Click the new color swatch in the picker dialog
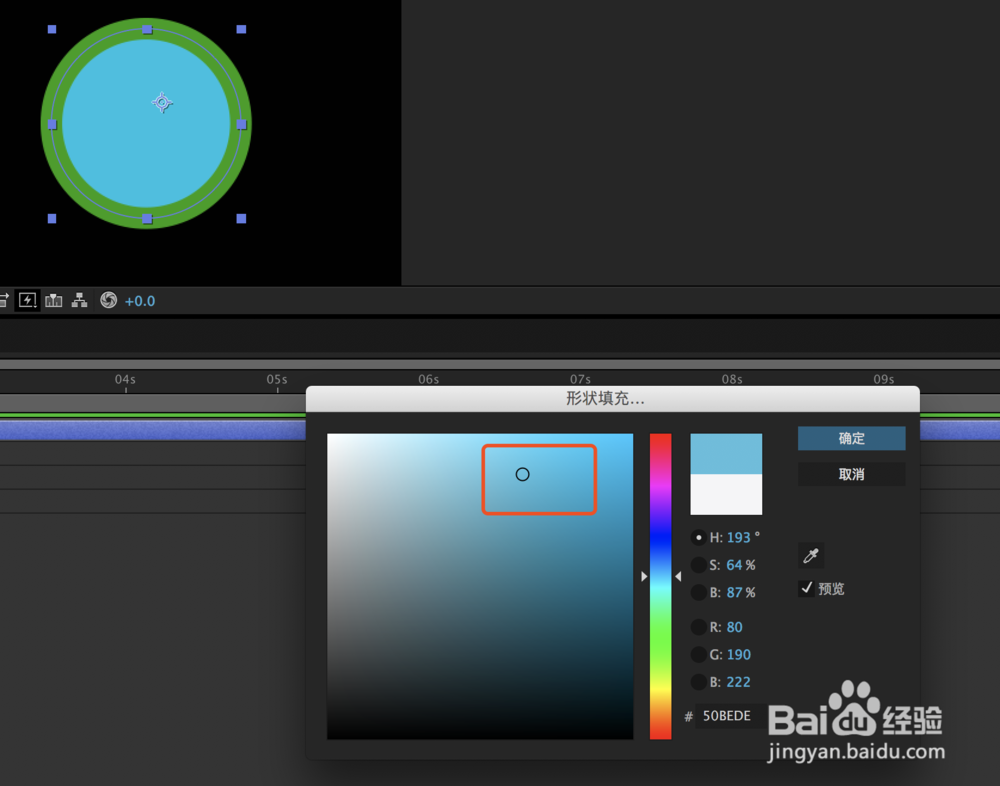The width and height of the screenshot is (1000, 786). [x=726, y=454]
